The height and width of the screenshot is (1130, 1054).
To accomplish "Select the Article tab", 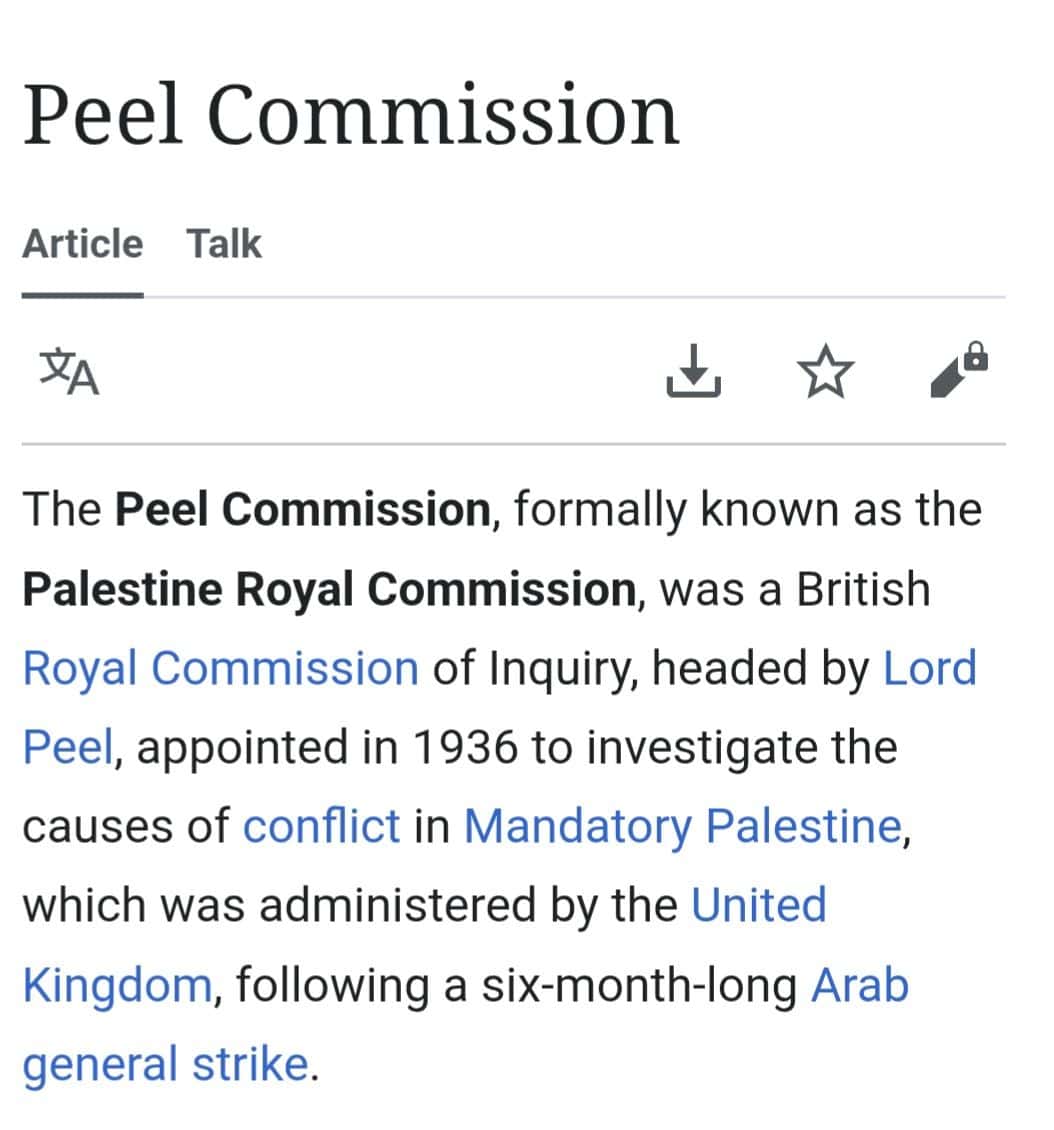I will (x=83, y=244).
